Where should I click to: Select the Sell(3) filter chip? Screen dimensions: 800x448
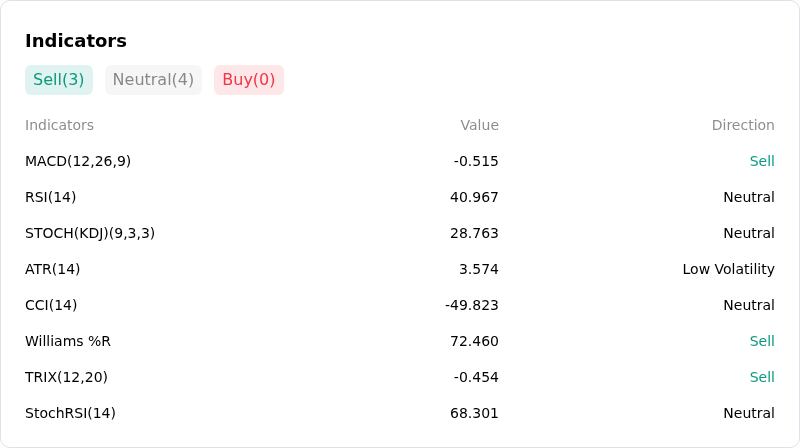[x=59, y=80]
